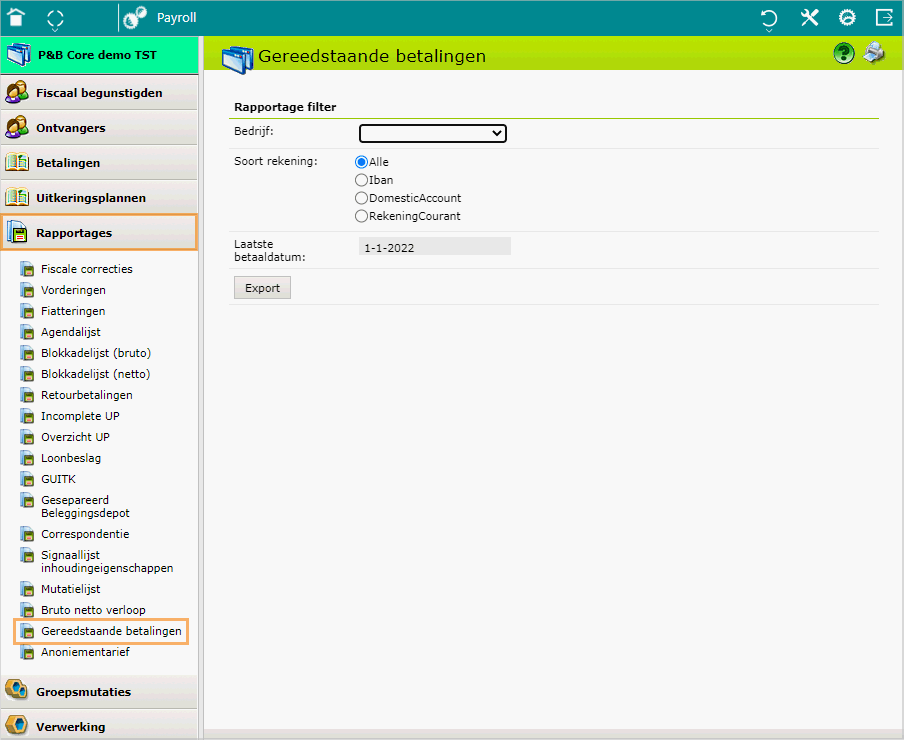Image resolution: width=904 pixels, height=740 pixels.
Task: Click the refresh arrow icon in header
Action: pos(769,20)
